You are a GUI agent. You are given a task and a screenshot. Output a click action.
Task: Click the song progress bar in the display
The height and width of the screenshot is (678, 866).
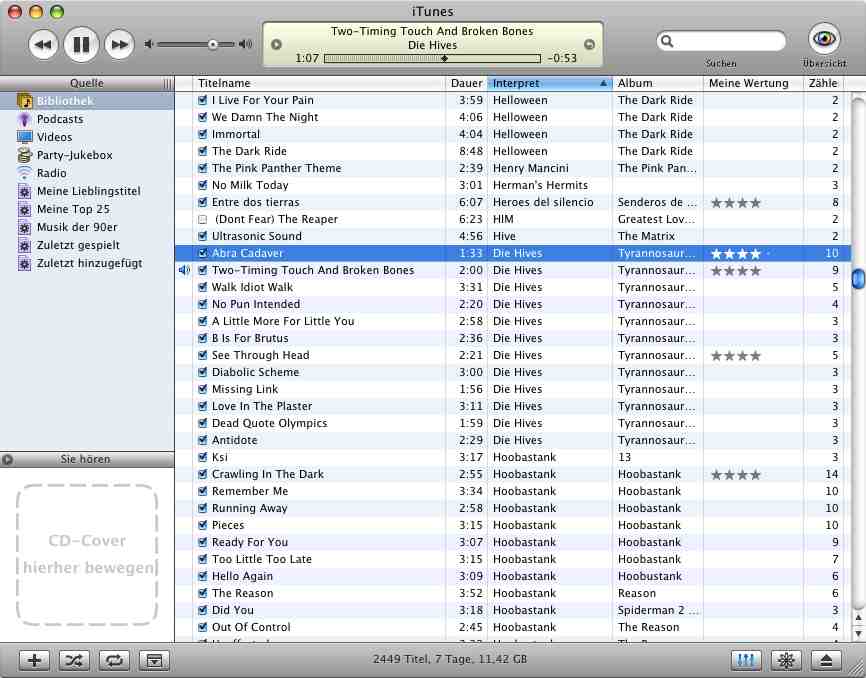tap(432, 58)
